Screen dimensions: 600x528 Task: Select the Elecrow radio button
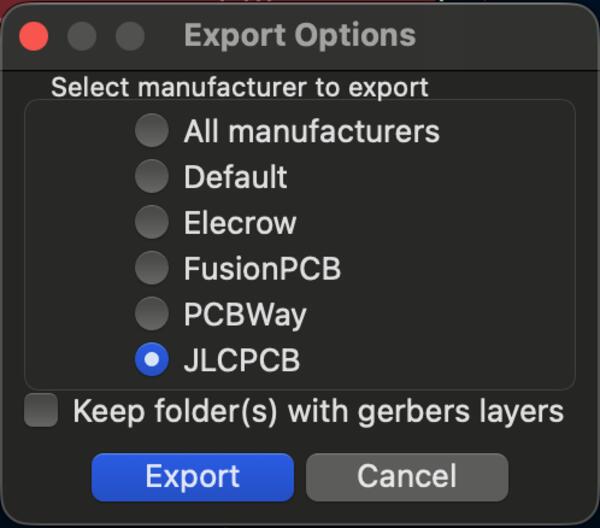tap(152, 222)
